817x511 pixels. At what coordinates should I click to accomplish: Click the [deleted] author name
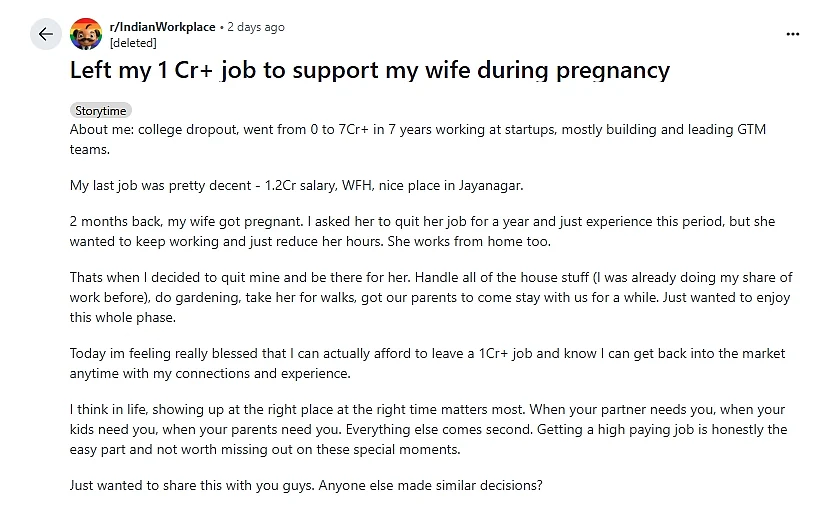pos(133,43)
